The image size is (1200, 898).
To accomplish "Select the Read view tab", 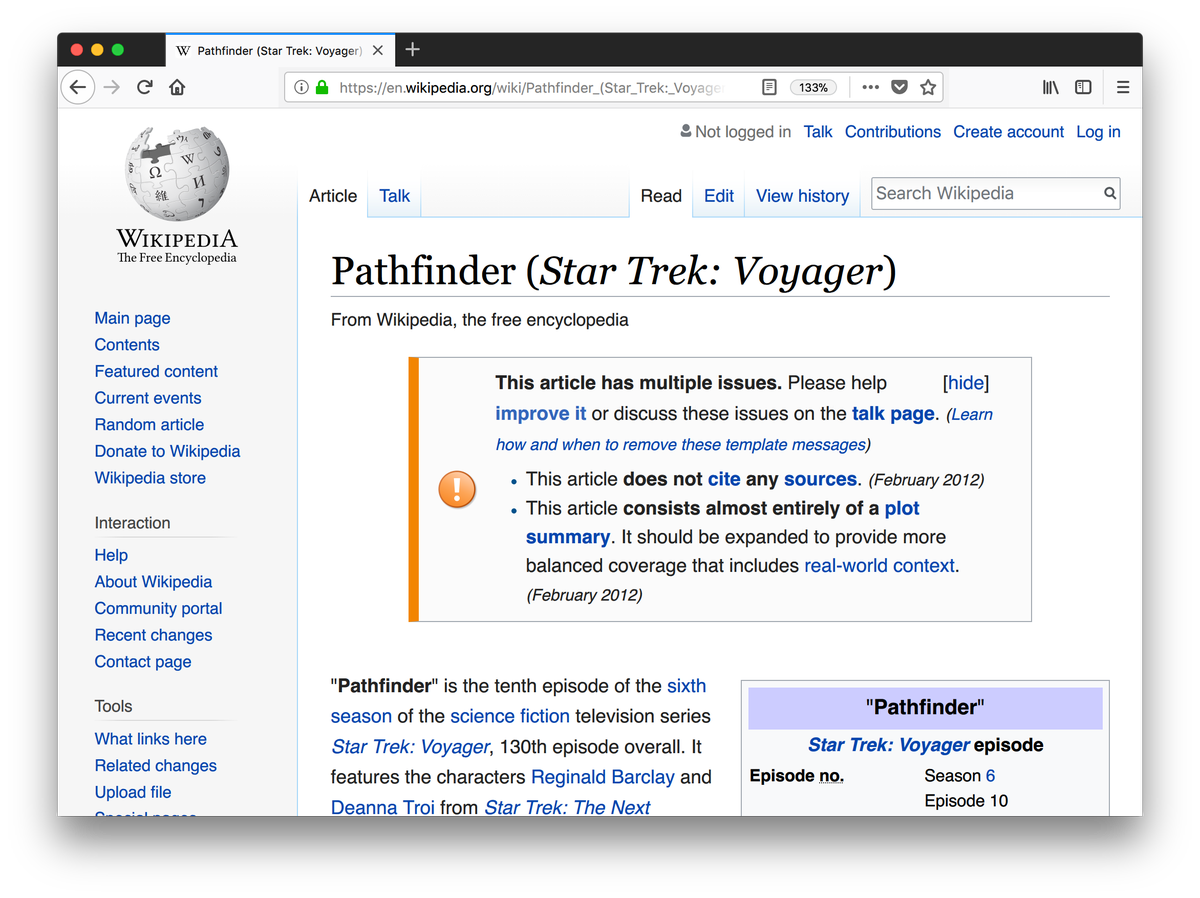I will (661, 196).
